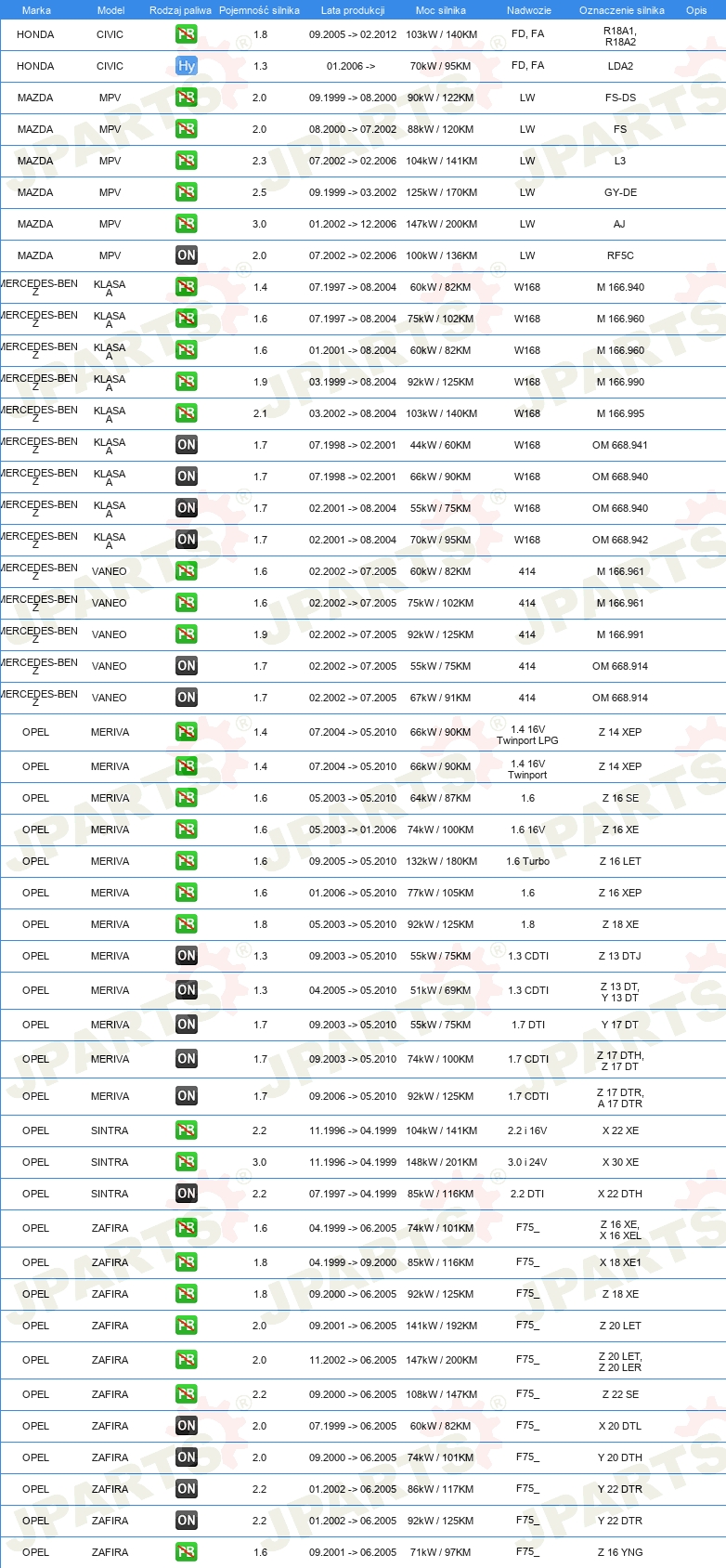Select the engine capacity '2.1' cell for Mercedes
This screenshot has height=1568, width=726.
[260, 413]
